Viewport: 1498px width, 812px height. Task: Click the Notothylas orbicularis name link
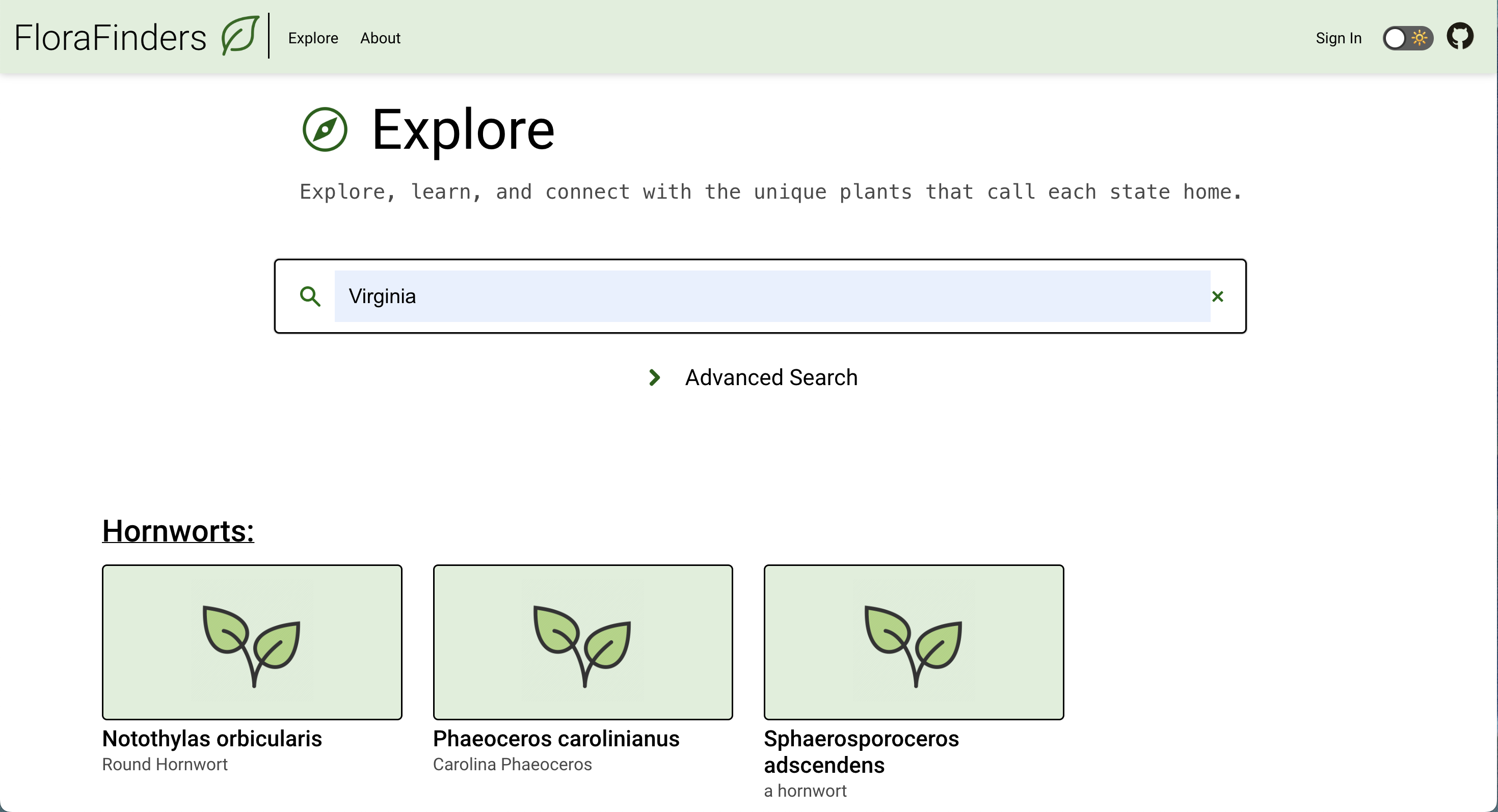(x=211, y=739)
